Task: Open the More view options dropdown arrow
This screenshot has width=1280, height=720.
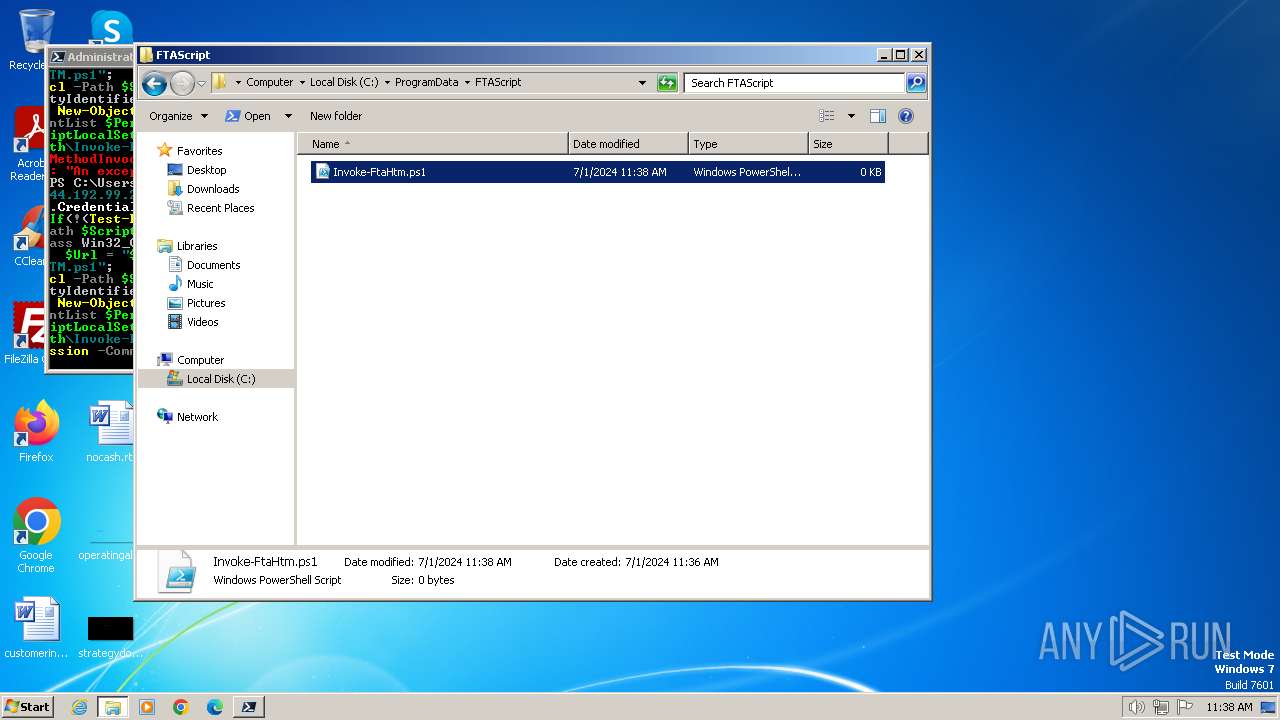Action: tap(851, 116)
